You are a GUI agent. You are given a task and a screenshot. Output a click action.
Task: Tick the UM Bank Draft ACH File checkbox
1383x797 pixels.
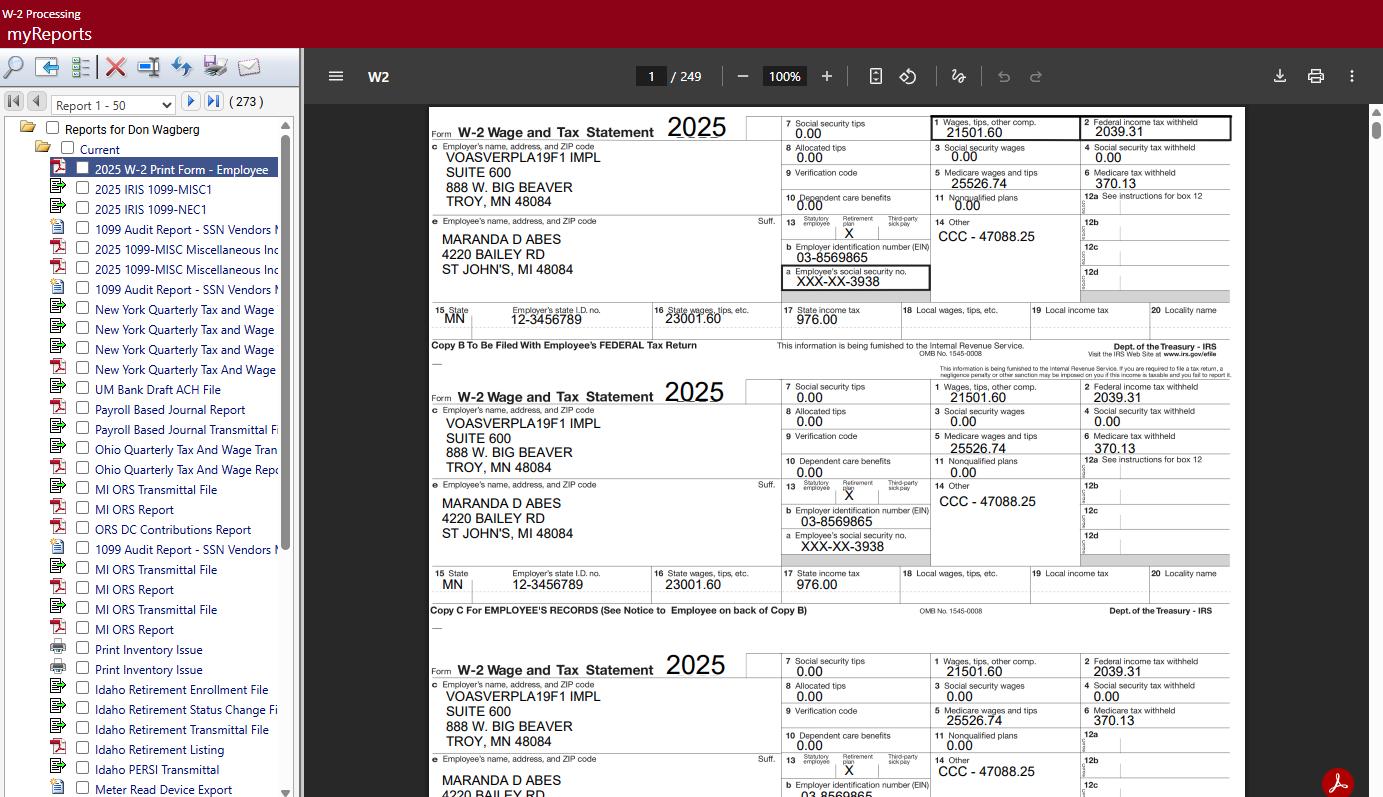(x=83, y=389)
